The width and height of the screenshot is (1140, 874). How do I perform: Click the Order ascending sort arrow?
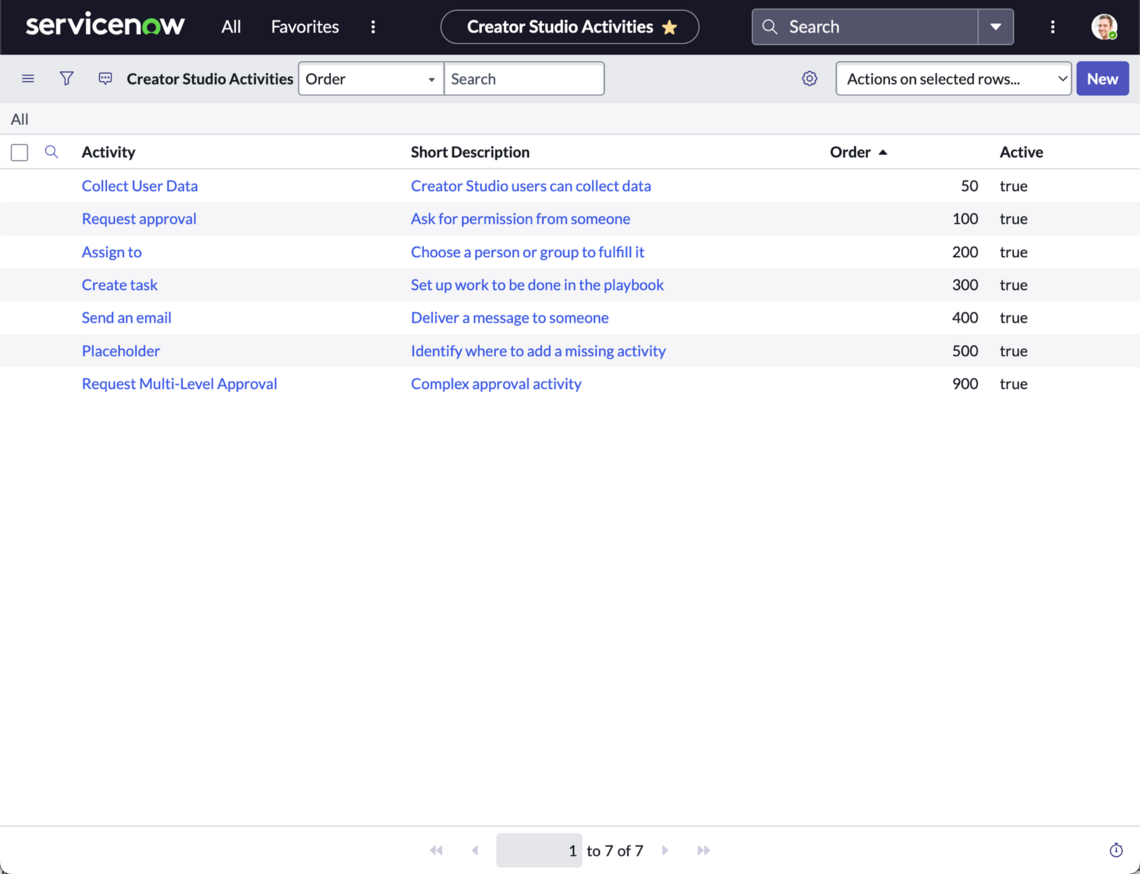coord(883,153)
